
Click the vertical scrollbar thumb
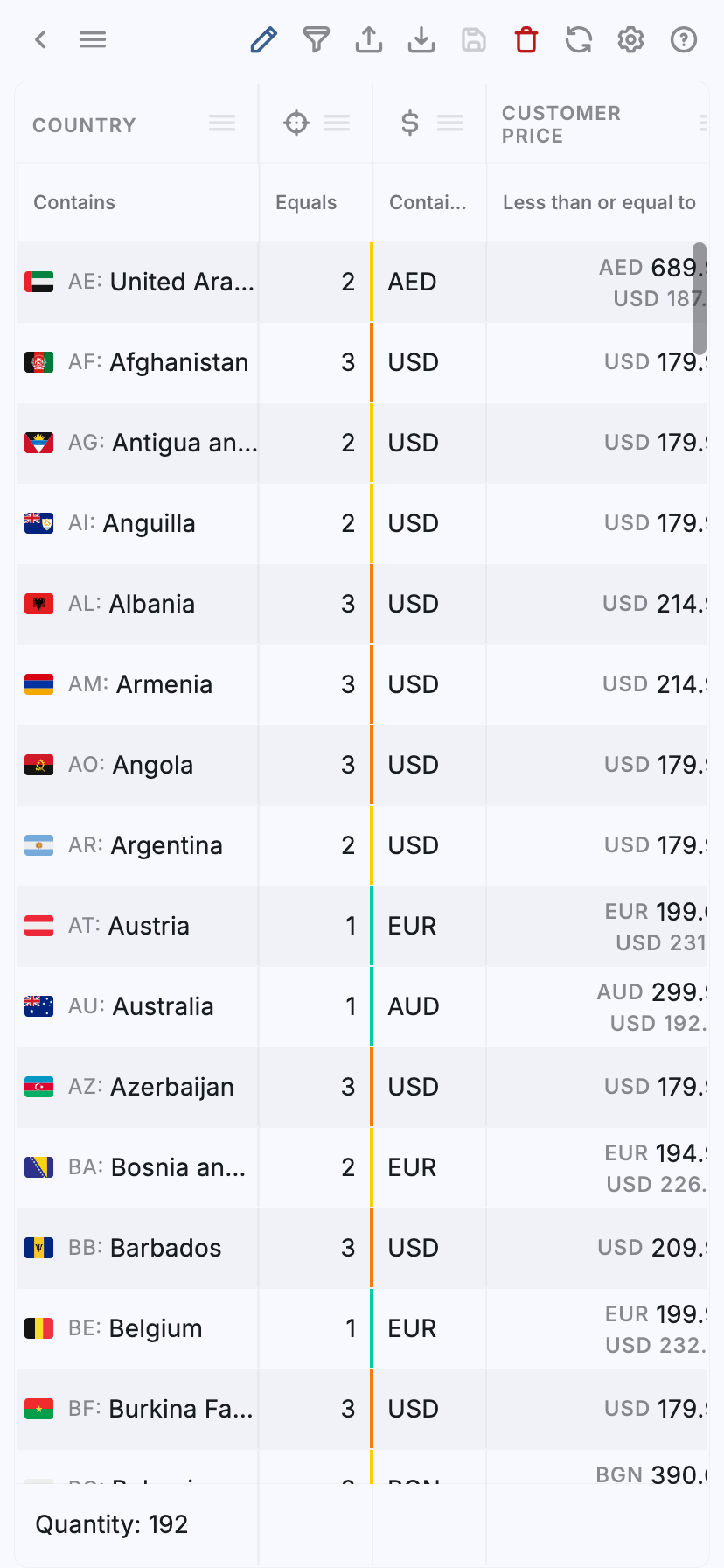click(700, 297)
